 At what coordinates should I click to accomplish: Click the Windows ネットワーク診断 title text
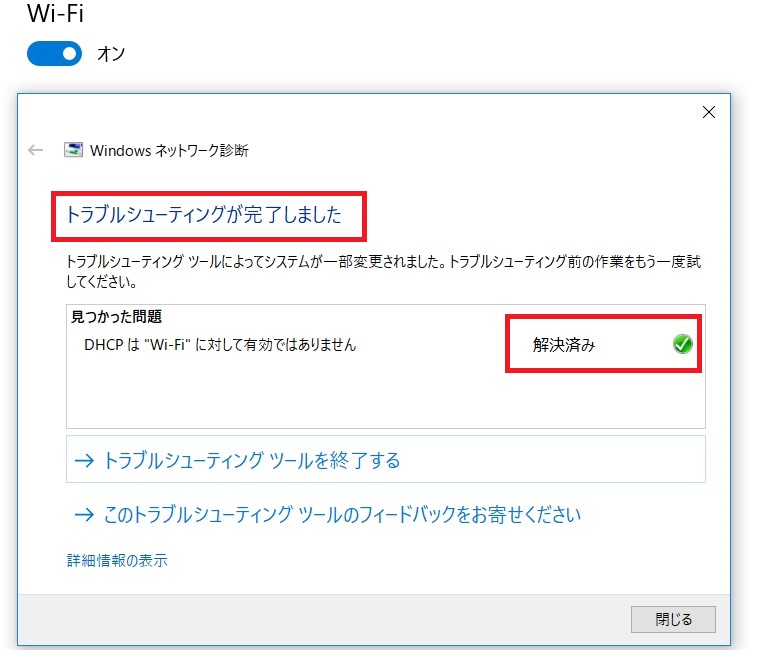tap(169, 150)
